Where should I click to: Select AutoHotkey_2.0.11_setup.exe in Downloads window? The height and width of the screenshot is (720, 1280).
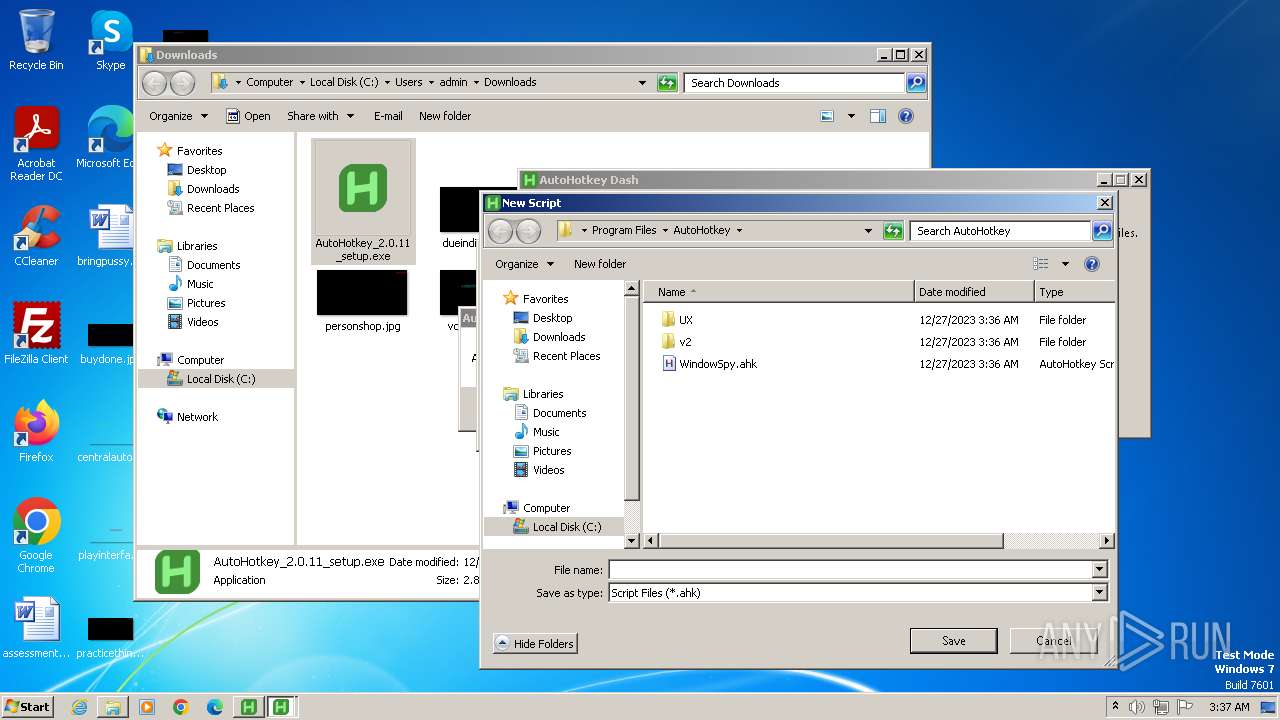click(x=362, y=202)
